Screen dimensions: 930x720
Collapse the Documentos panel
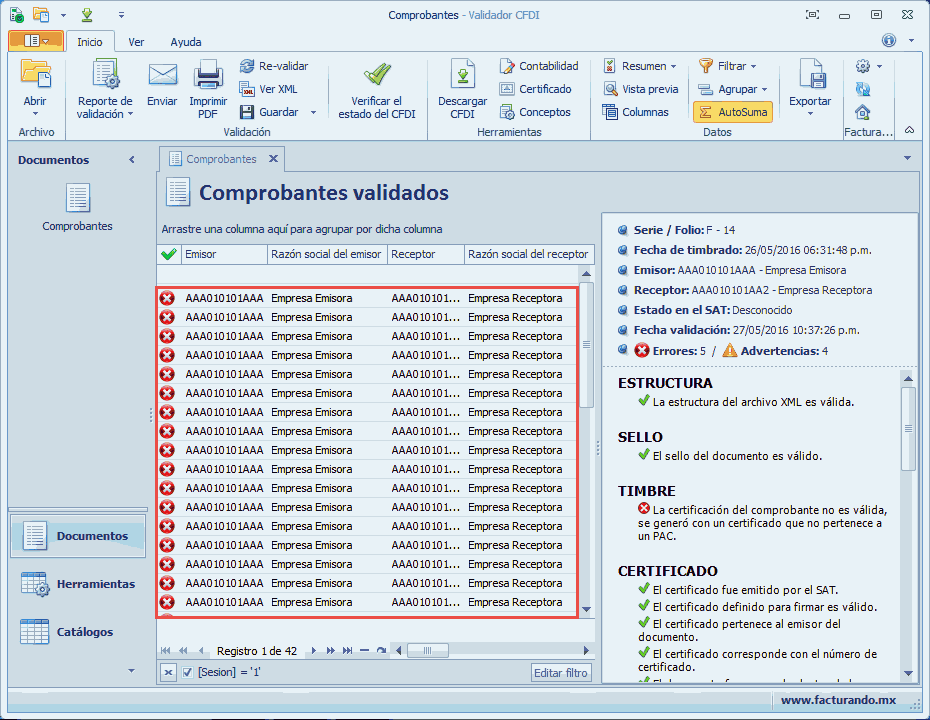(x=132, y=160)
